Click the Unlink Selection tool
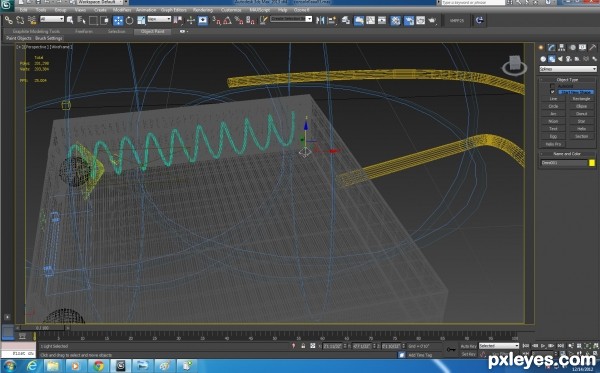 [x=20, y=20]
